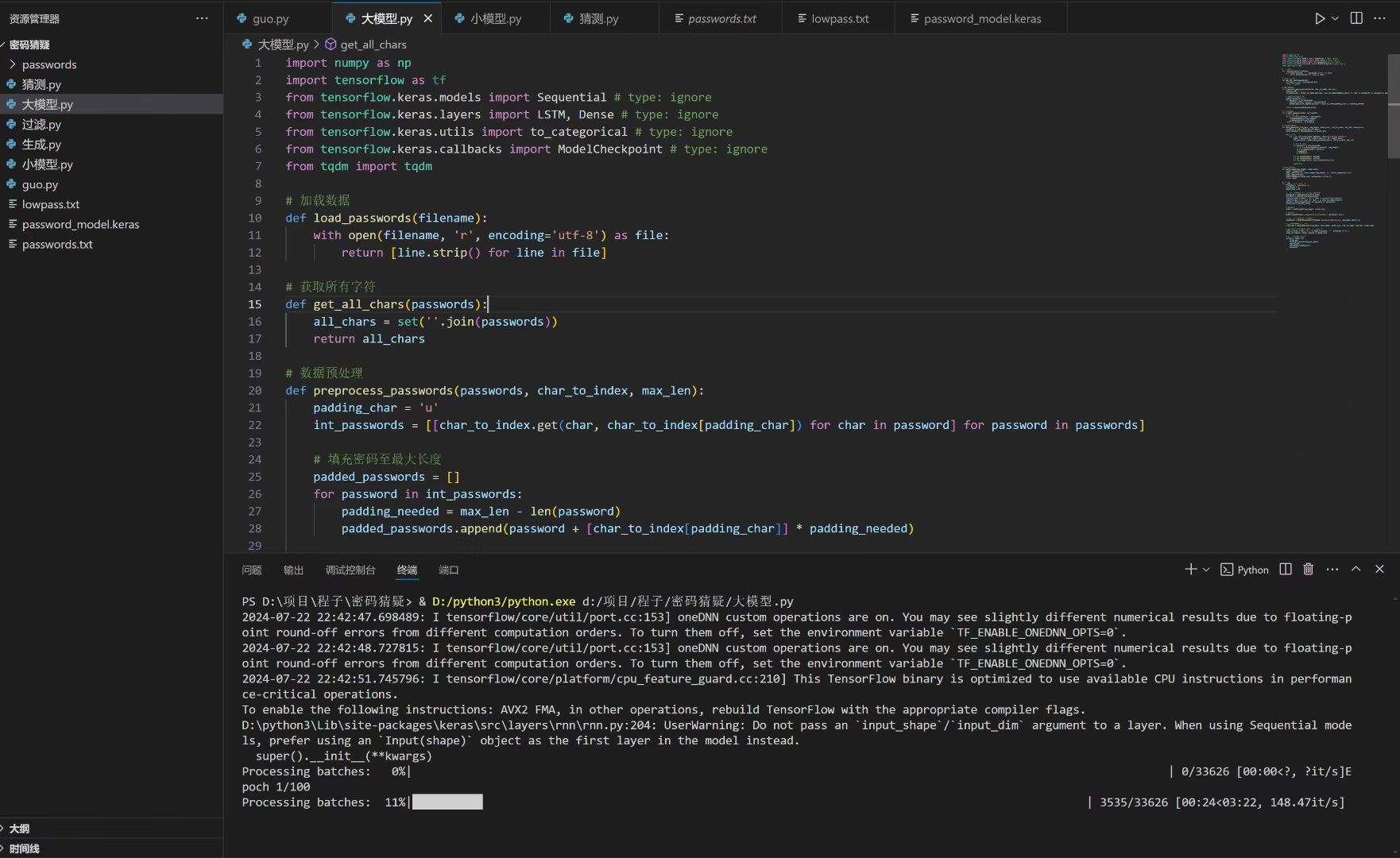
Task: Create a new terminal with plus icon
Action: pos(1190,570)
